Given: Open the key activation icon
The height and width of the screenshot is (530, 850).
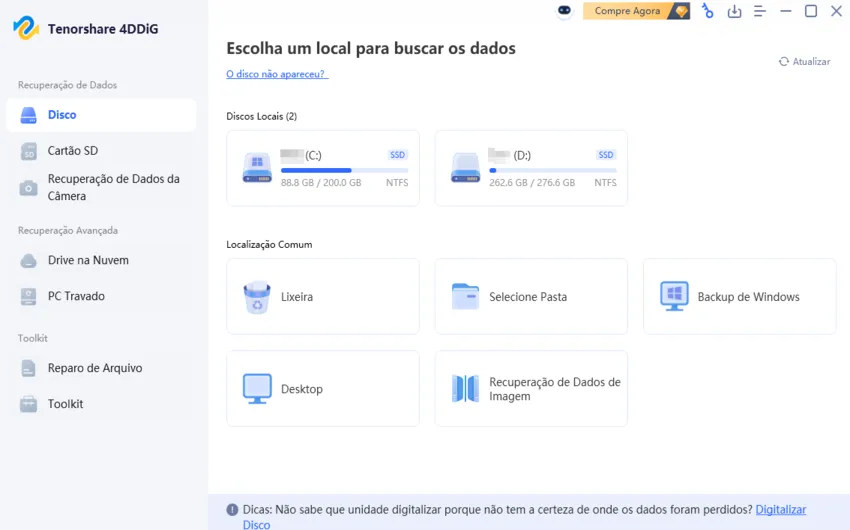Looking at the screenshot, I should click(707, 11).
